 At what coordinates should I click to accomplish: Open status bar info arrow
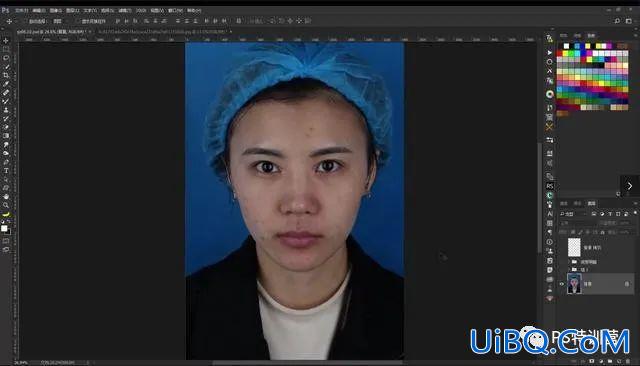pyautogui.click(x=88, y=362)
